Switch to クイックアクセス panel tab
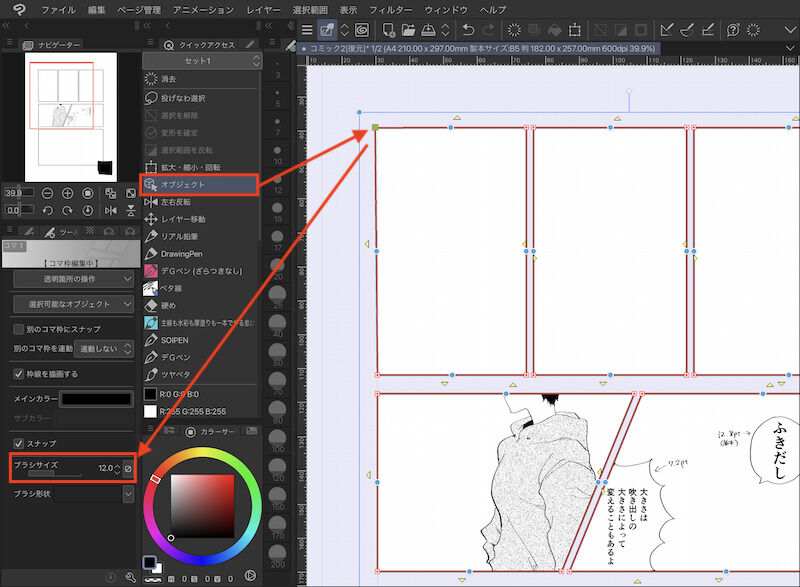The height and width of the screenshot is (587, 800). (201, 45)
